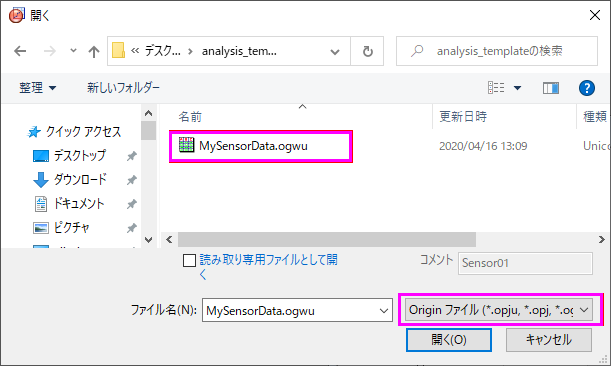Open デスクトップ in navigation pane

click(69, 156)
